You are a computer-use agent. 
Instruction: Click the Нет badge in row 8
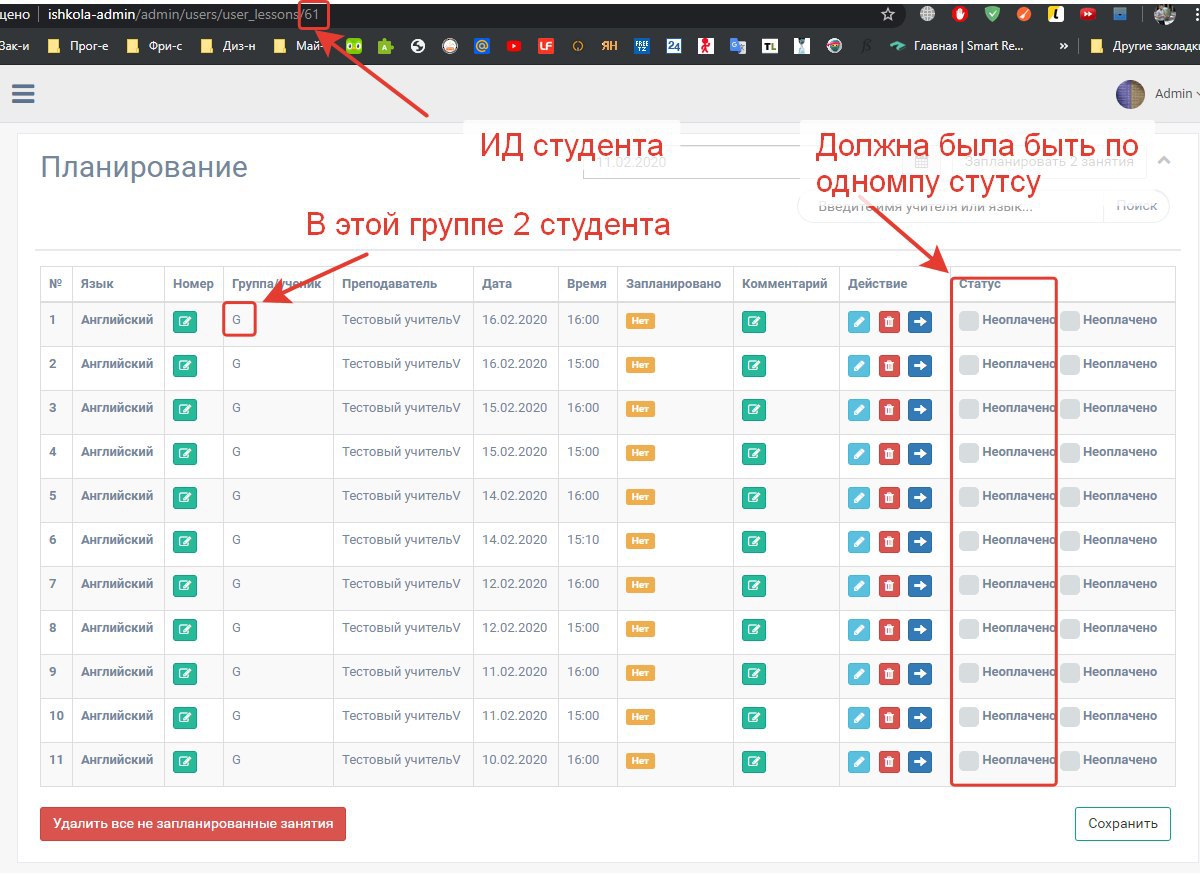coord(640,630)
